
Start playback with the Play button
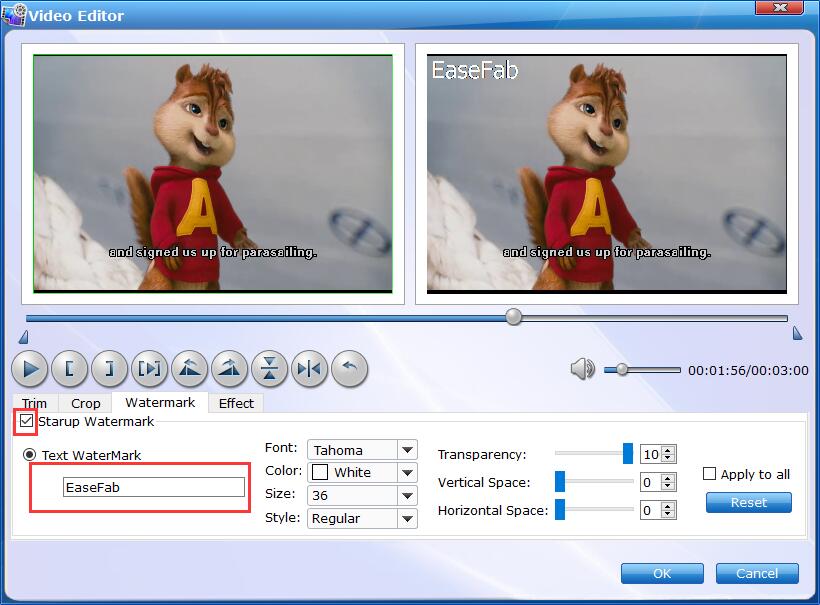pyautogui.click(x=30, y=369)
